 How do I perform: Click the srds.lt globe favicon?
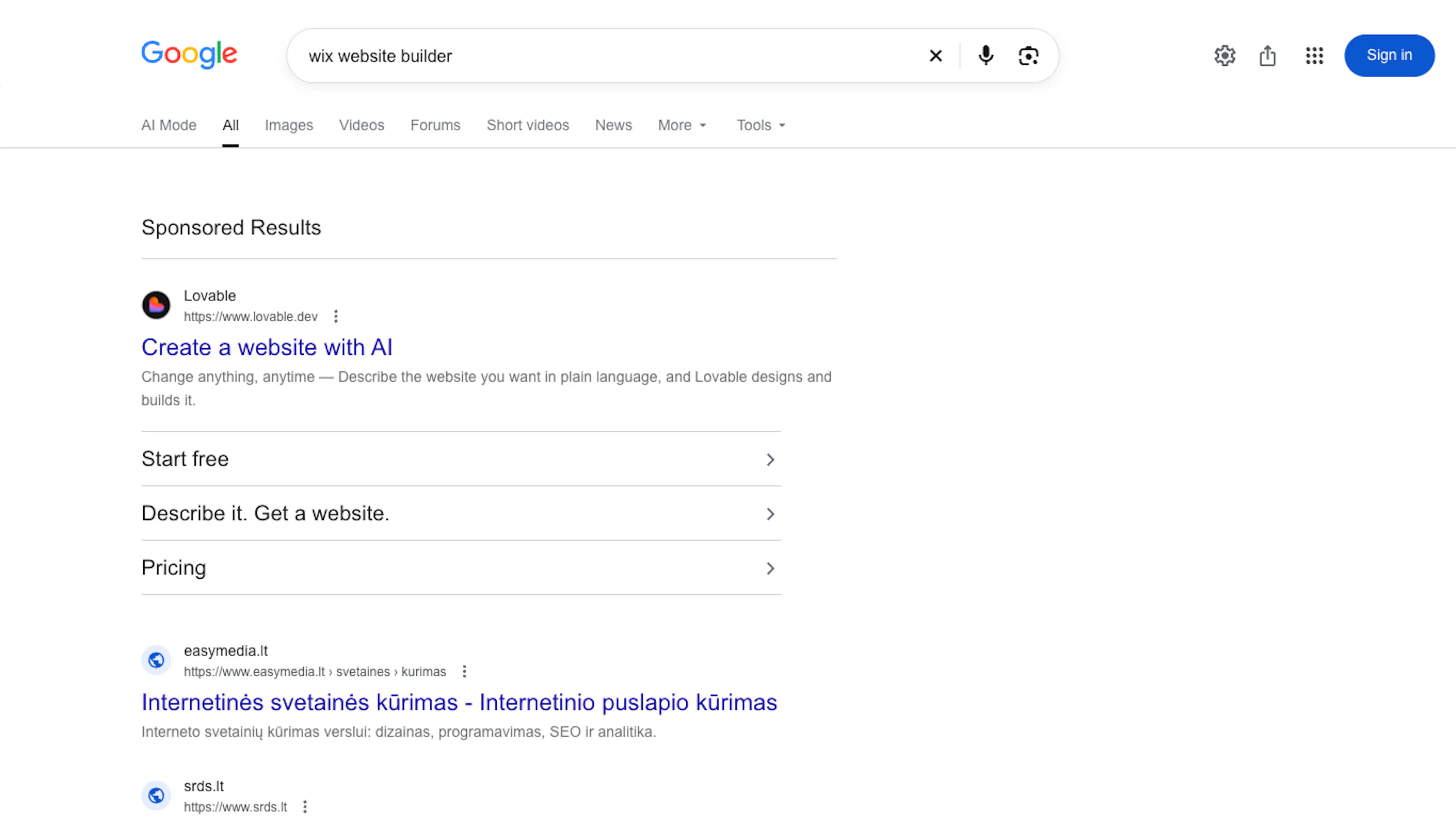pyautogui.click(x=156, y=795)
